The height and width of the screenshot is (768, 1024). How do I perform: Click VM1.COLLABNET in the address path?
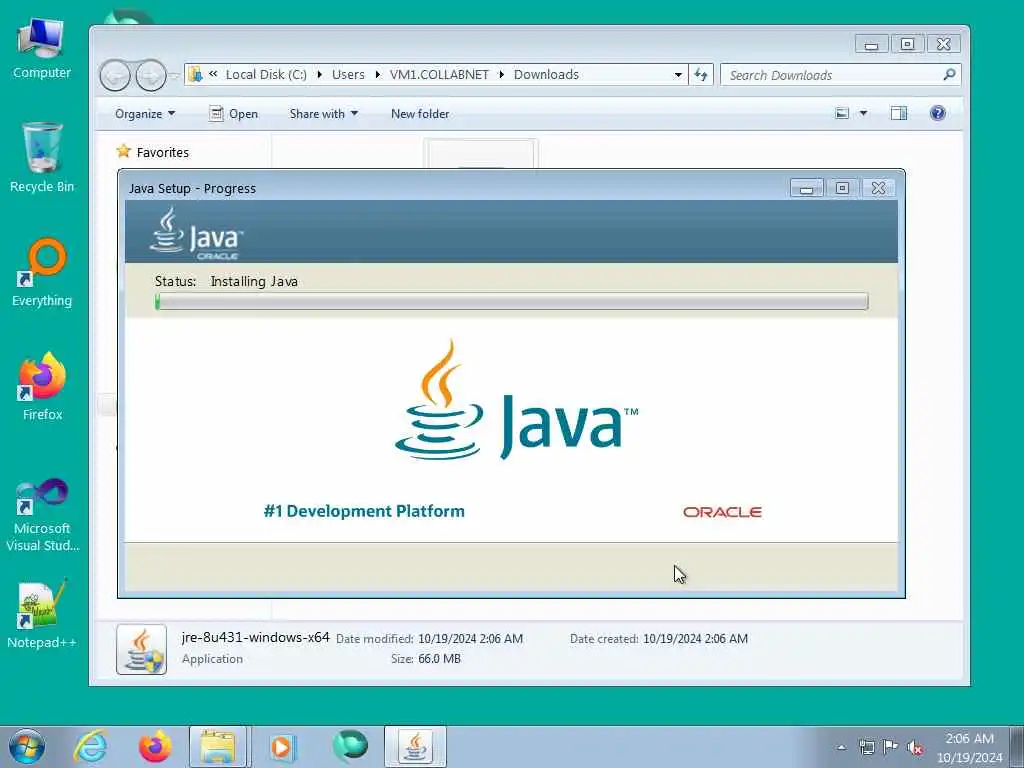click(439, 74)
